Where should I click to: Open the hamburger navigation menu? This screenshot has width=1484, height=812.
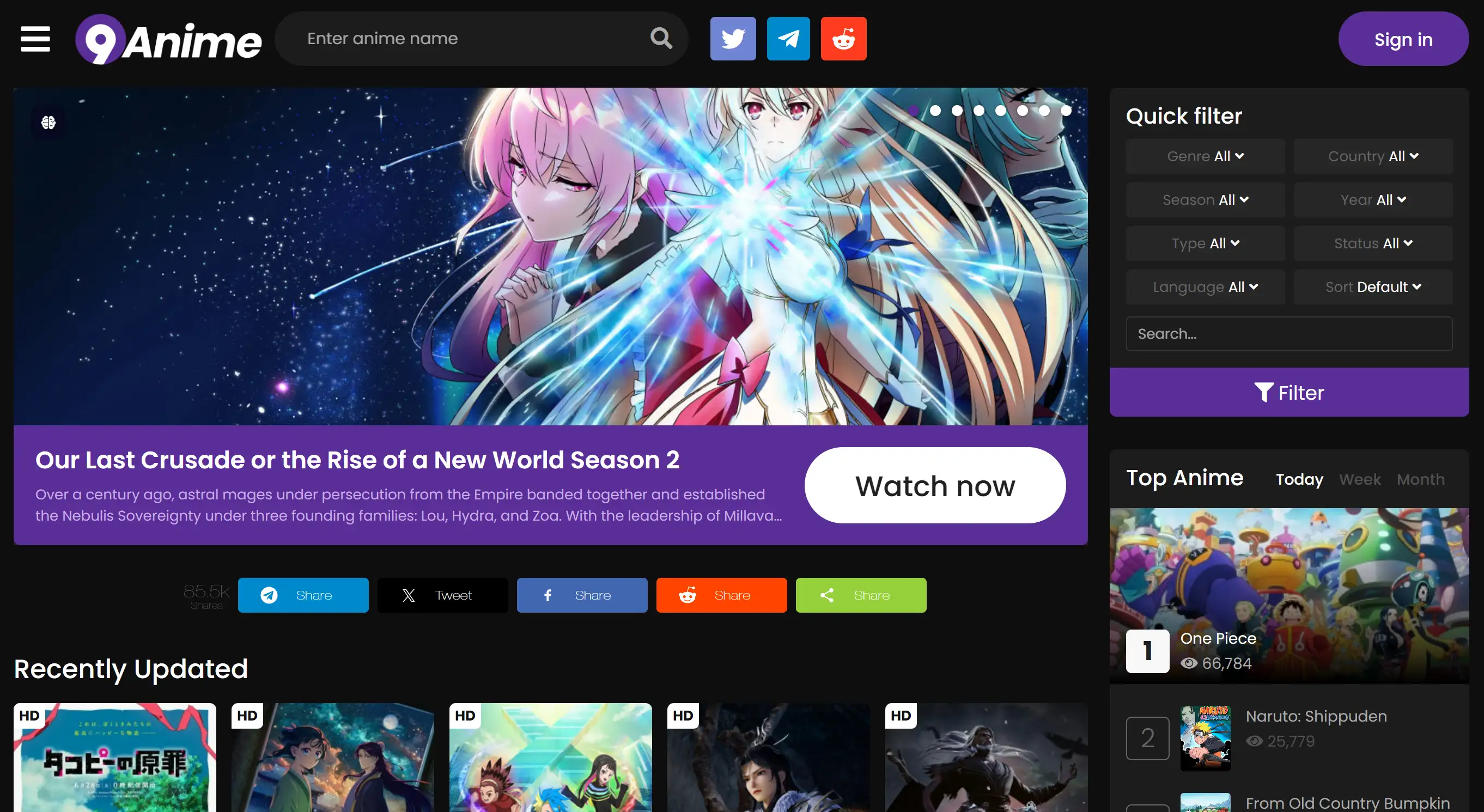(35, 39)
